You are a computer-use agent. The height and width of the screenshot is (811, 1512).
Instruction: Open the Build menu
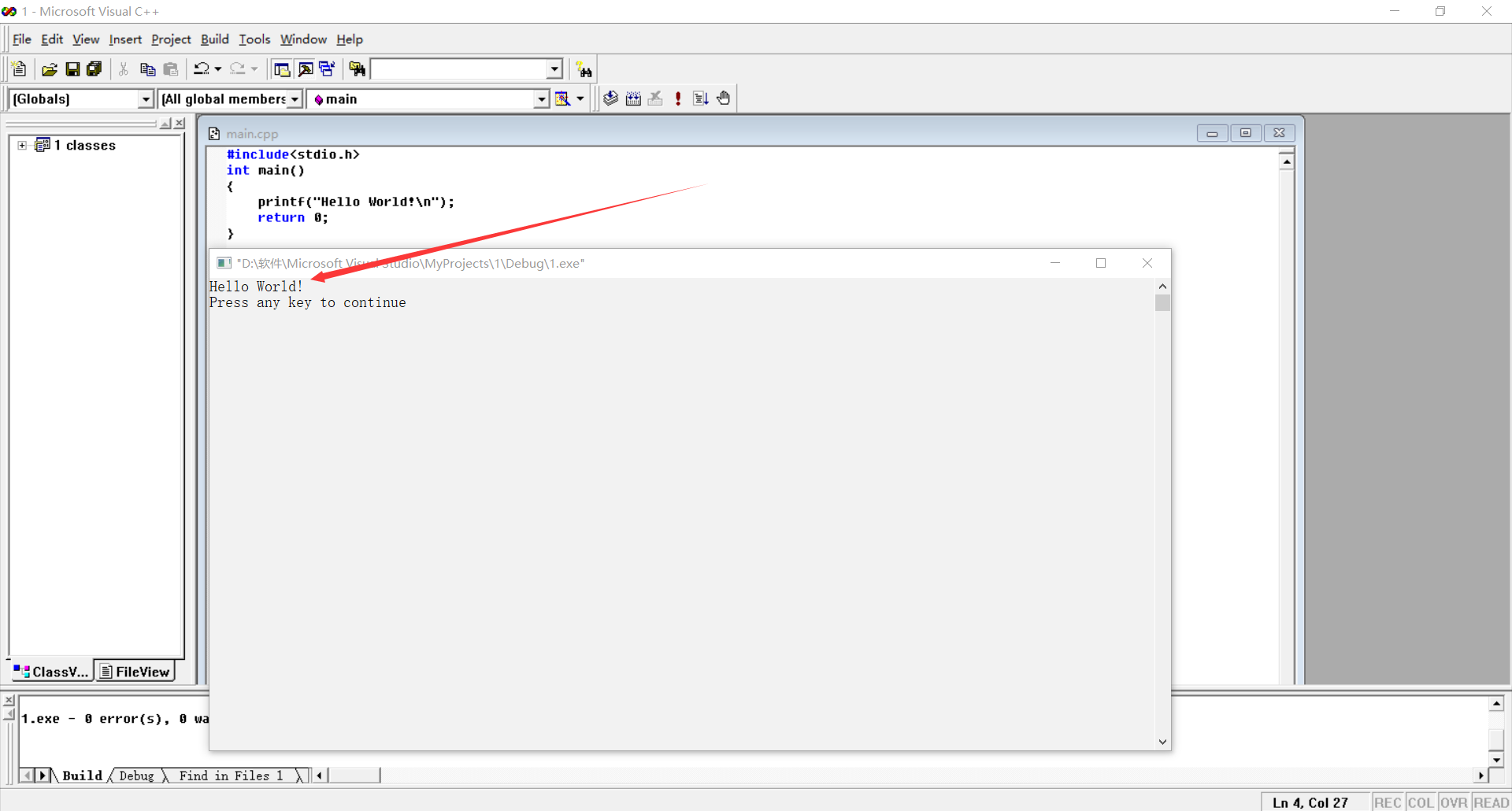click(x=214, y=39)
